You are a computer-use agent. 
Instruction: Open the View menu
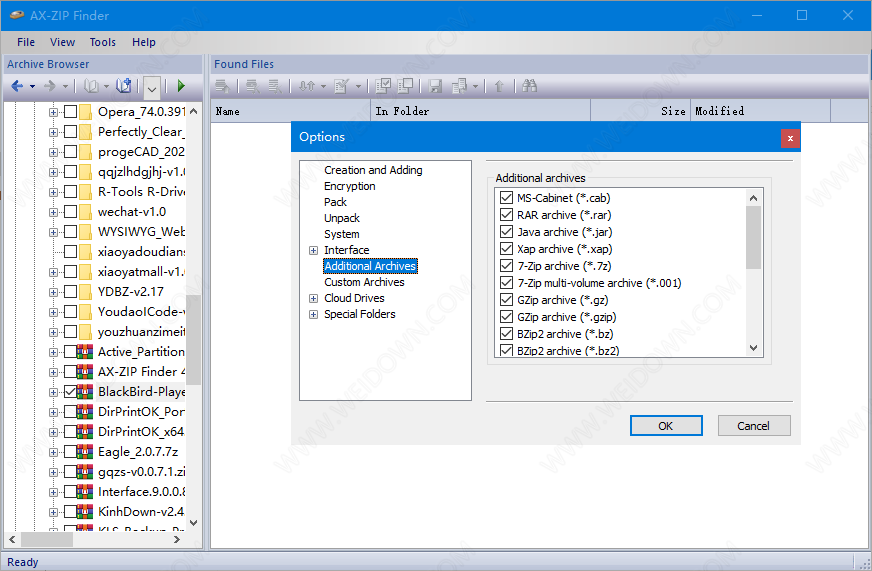[x=62, y=42]
